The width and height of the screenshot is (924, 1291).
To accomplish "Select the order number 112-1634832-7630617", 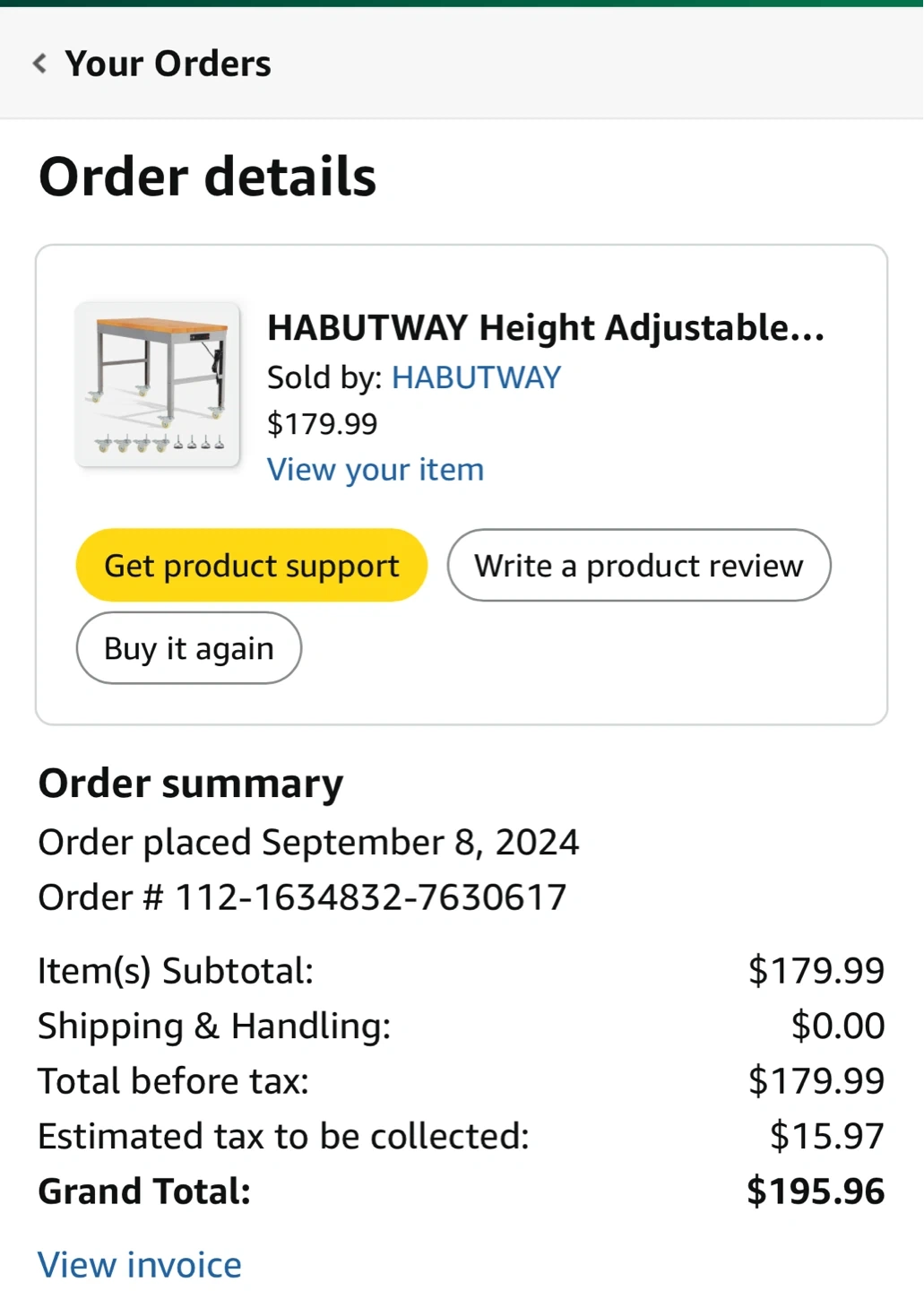I will (x=370, y=897).
